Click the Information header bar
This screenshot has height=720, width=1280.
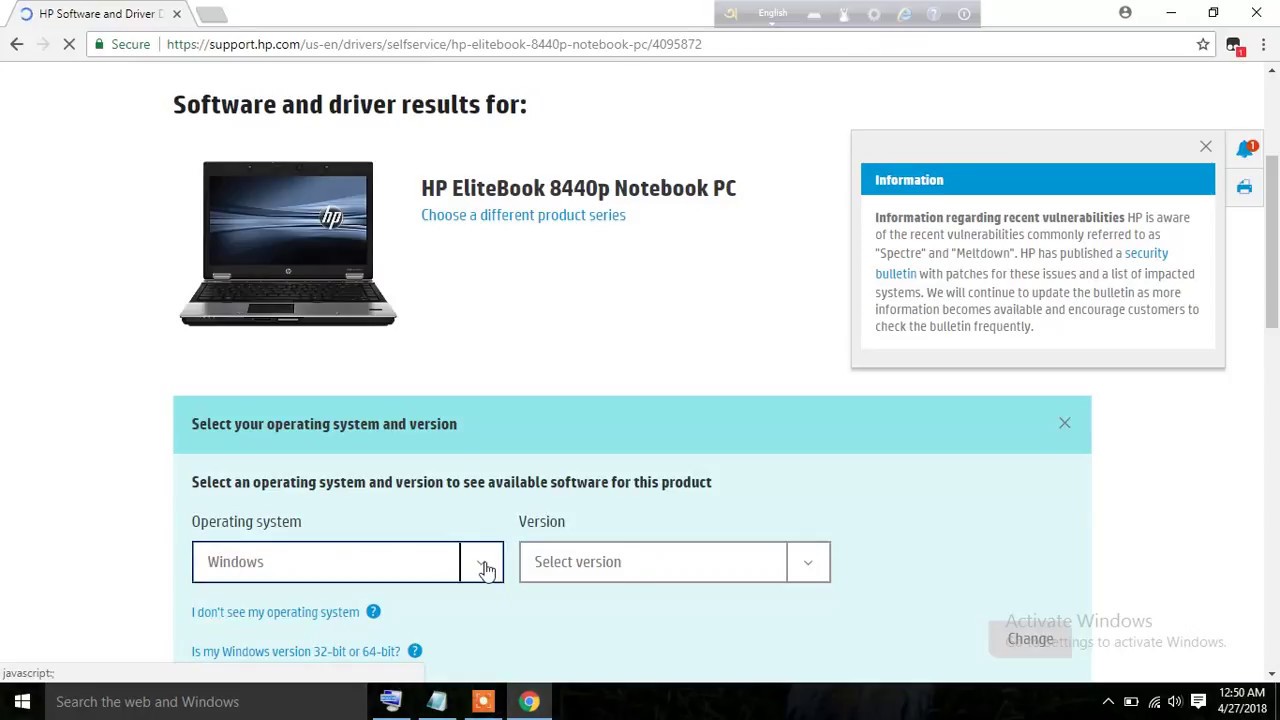click(1038, 180)
